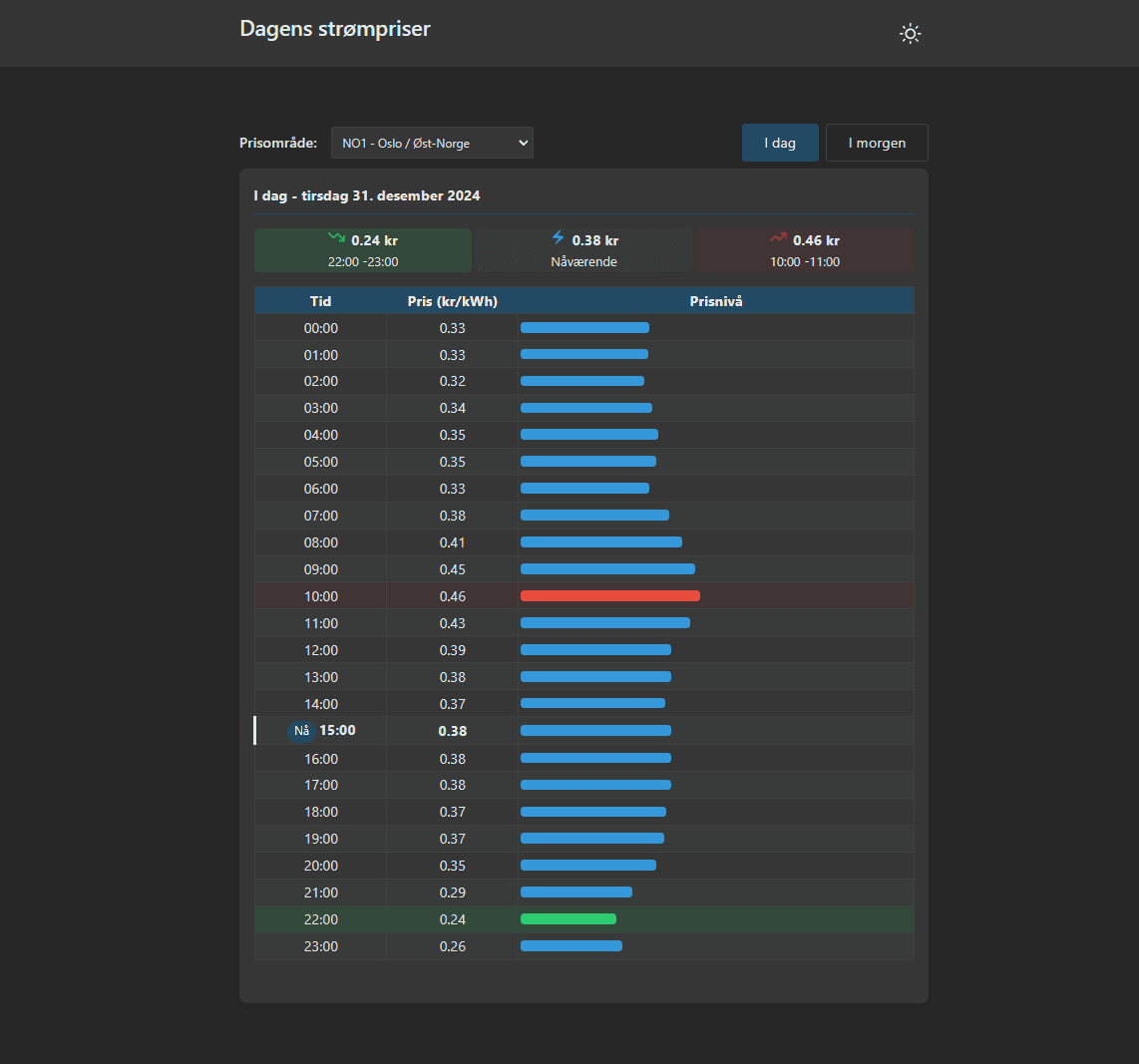Viewport: 1139px width, 1064px height.
Task: Select the 21:00 time cell
Action: (320, 892)
